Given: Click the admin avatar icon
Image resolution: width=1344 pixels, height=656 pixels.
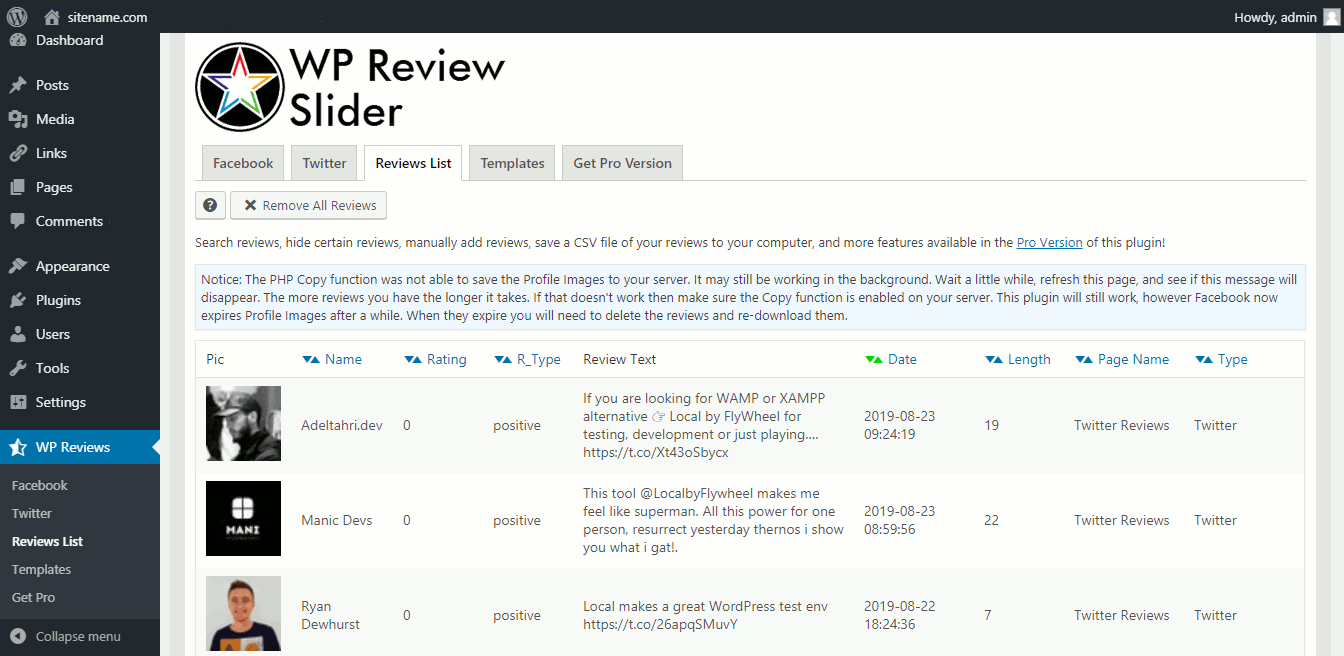Looking at the screenshot, I should click(x=1330, y=17).
